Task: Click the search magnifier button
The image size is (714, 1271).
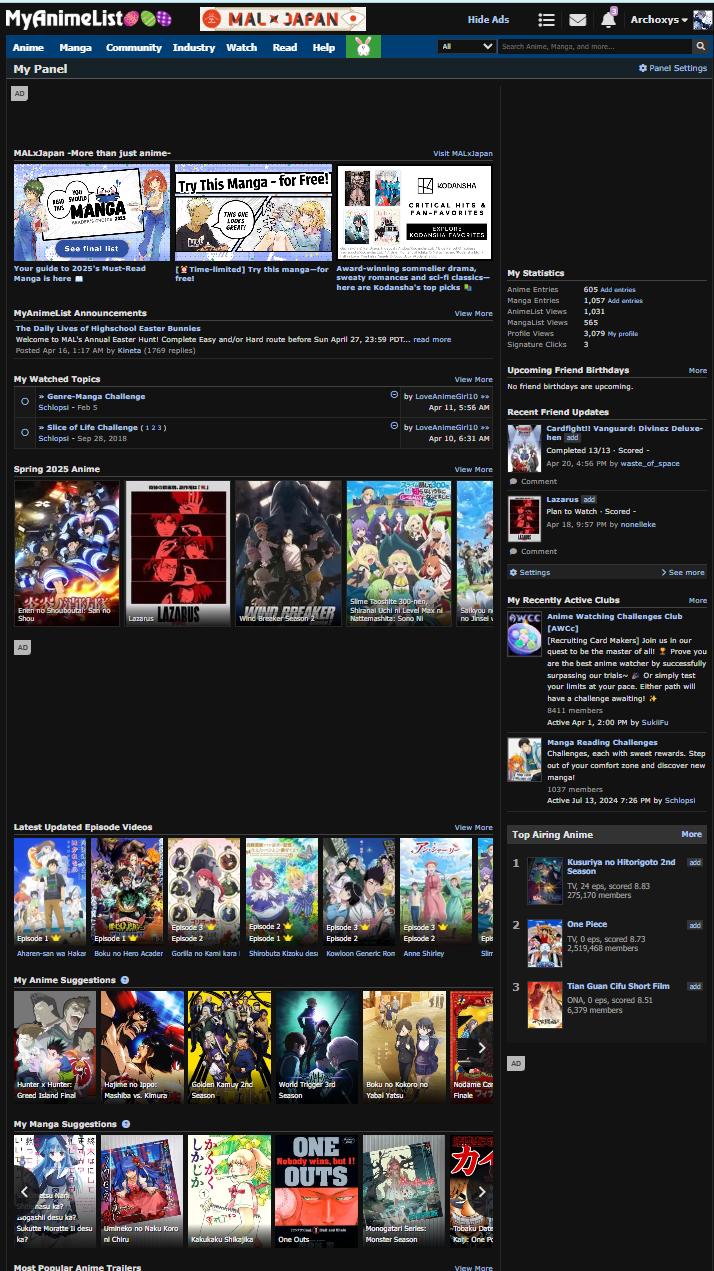Action: pos(700,46)
